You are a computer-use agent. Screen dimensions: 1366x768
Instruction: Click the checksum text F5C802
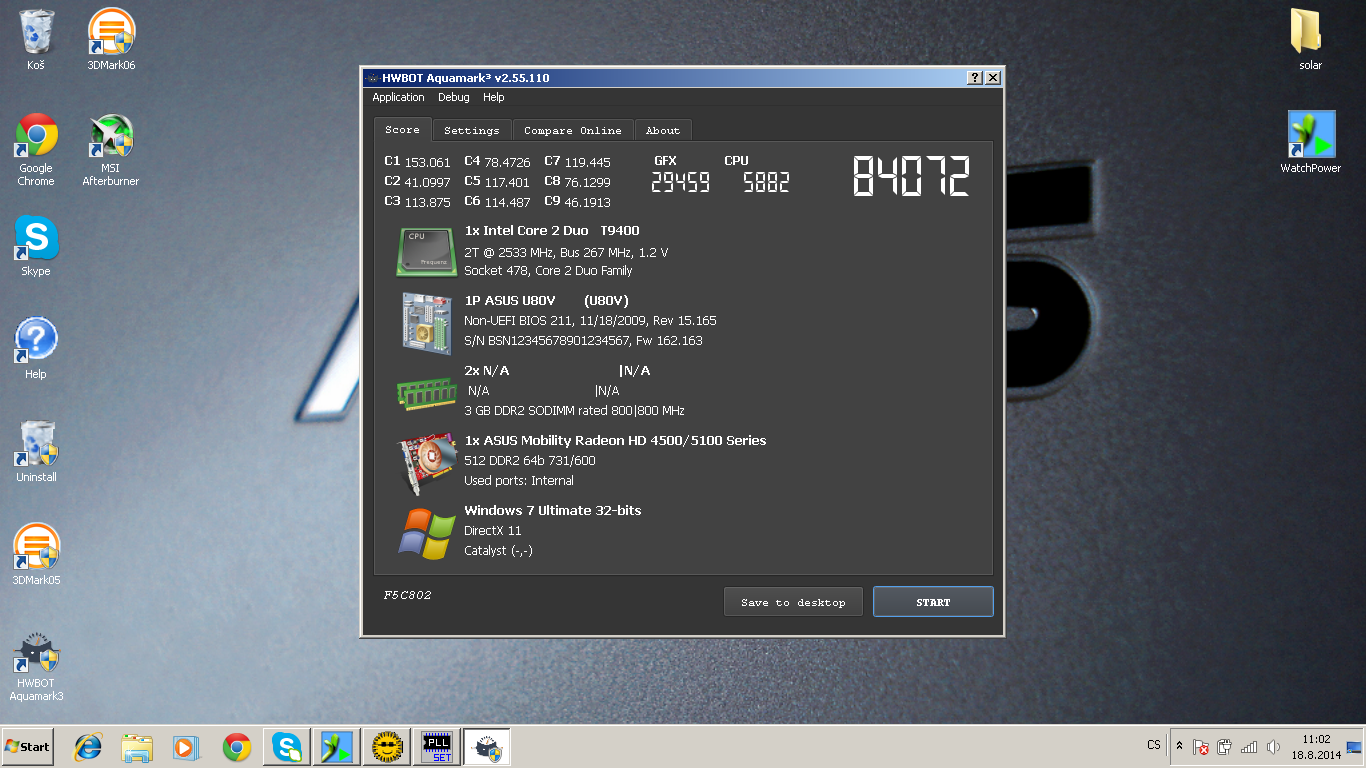point(408,595)
